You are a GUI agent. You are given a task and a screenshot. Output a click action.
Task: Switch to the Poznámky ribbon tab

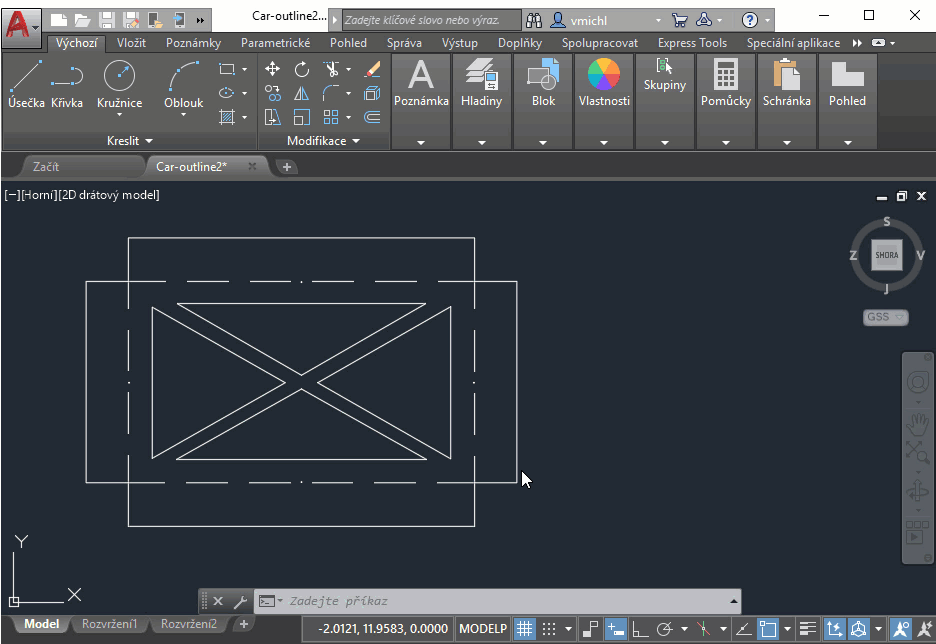point(193,43)
